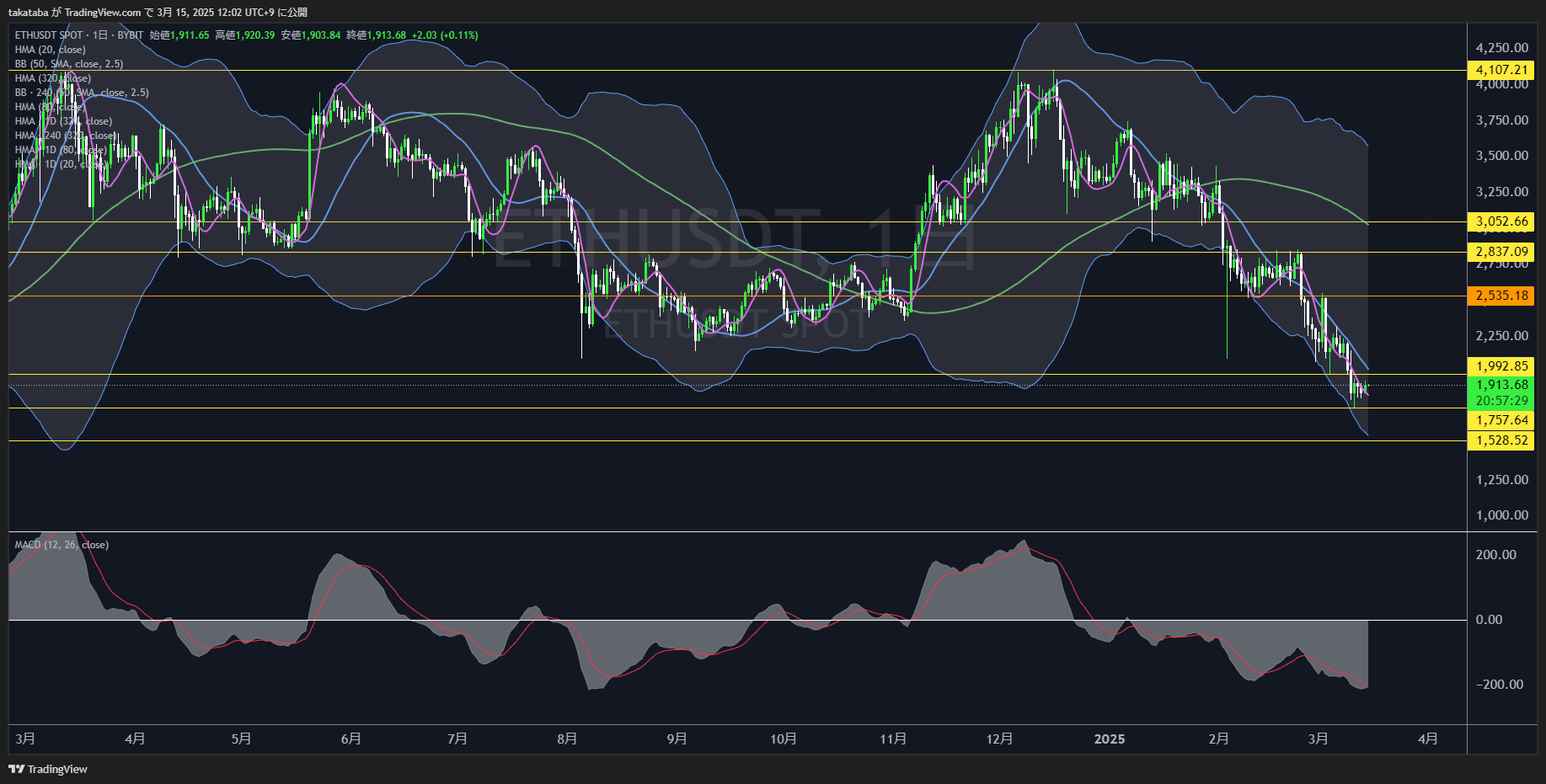Click the 1,528.52 price line label
The height and width of the screenshot is (784, 1546).
(x=1501, y=440)
